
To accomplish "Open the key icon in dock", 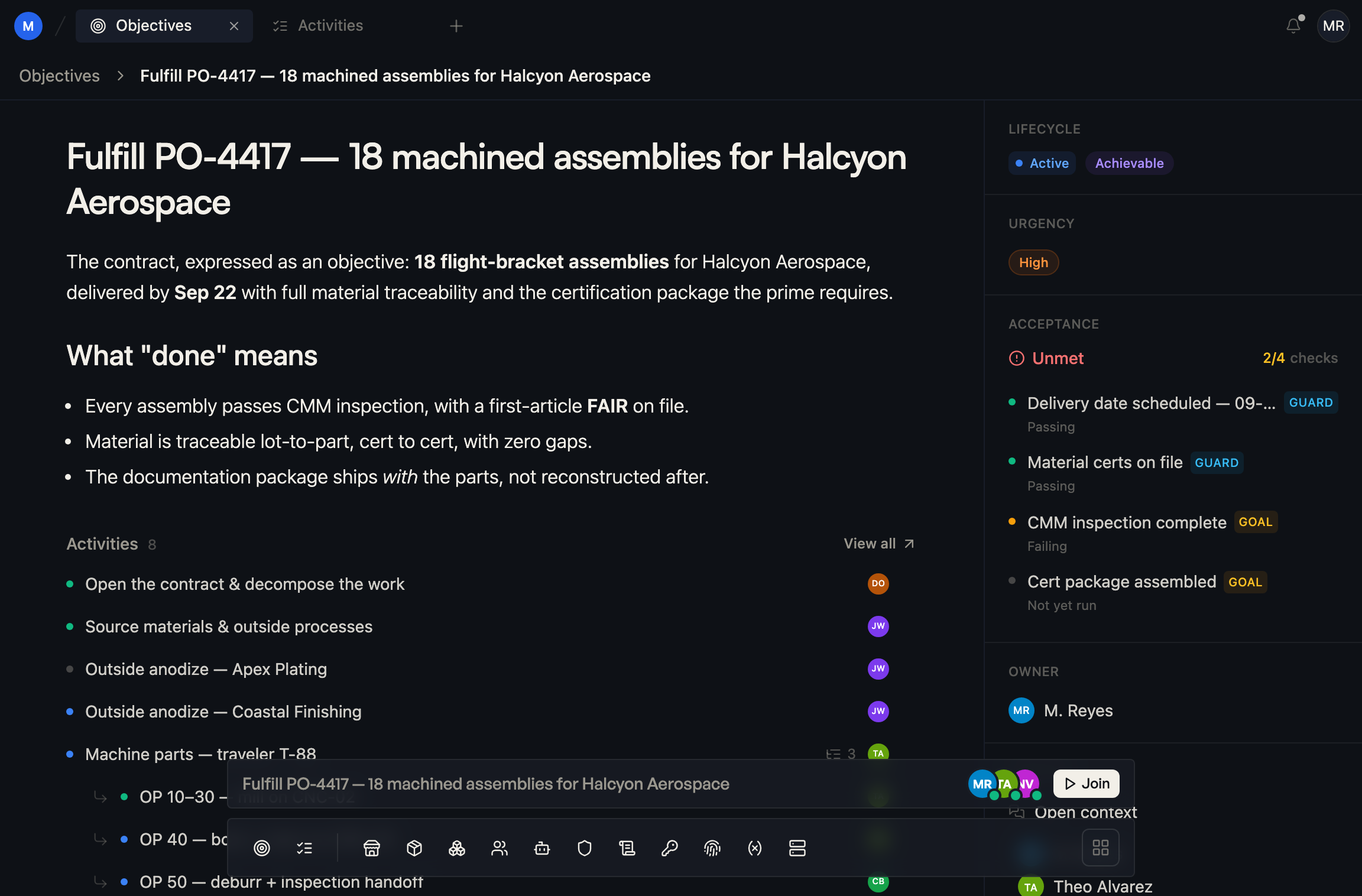I will (670, 848).
